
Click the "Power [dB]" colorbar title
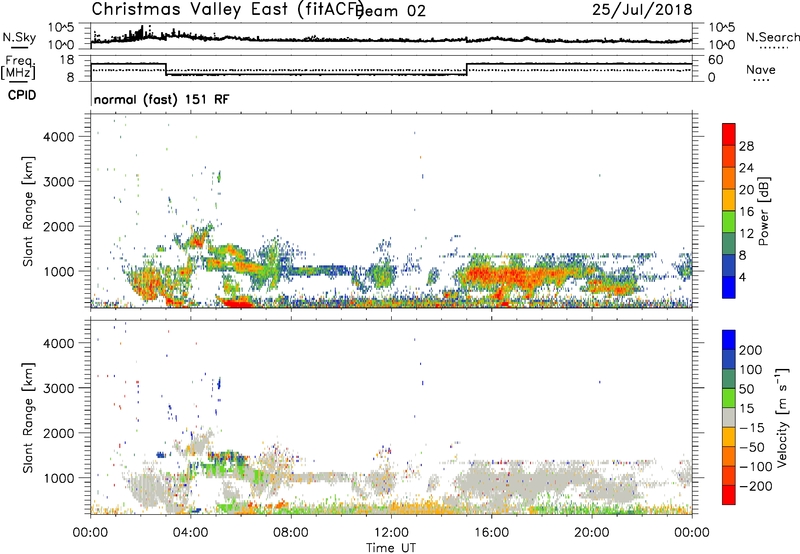[x=764, y=211]
